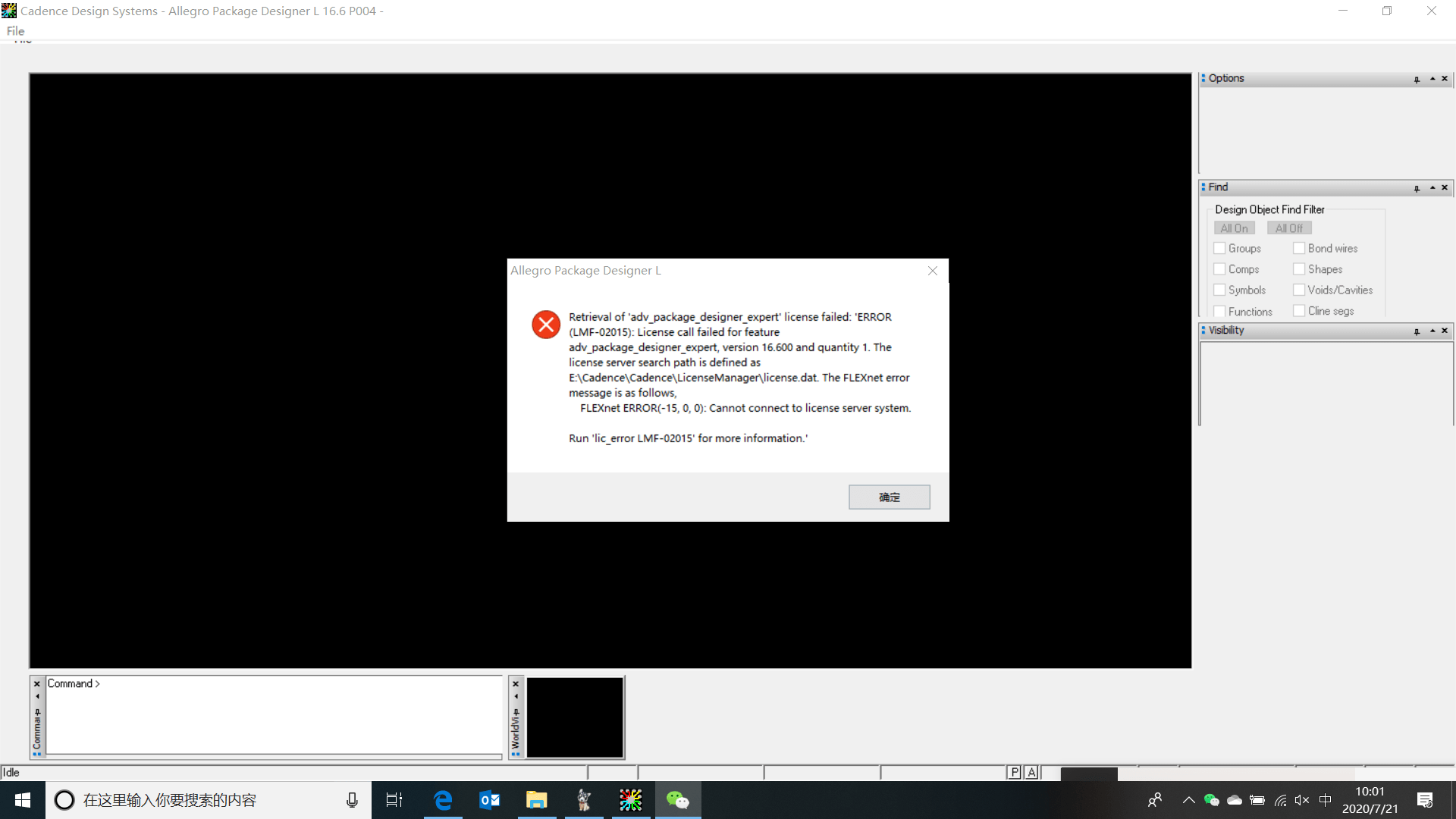The width and height of the screenshot is (1456, 819).
Task: Open Outlook from the taskbar
Action: click(x=490, y=800)
